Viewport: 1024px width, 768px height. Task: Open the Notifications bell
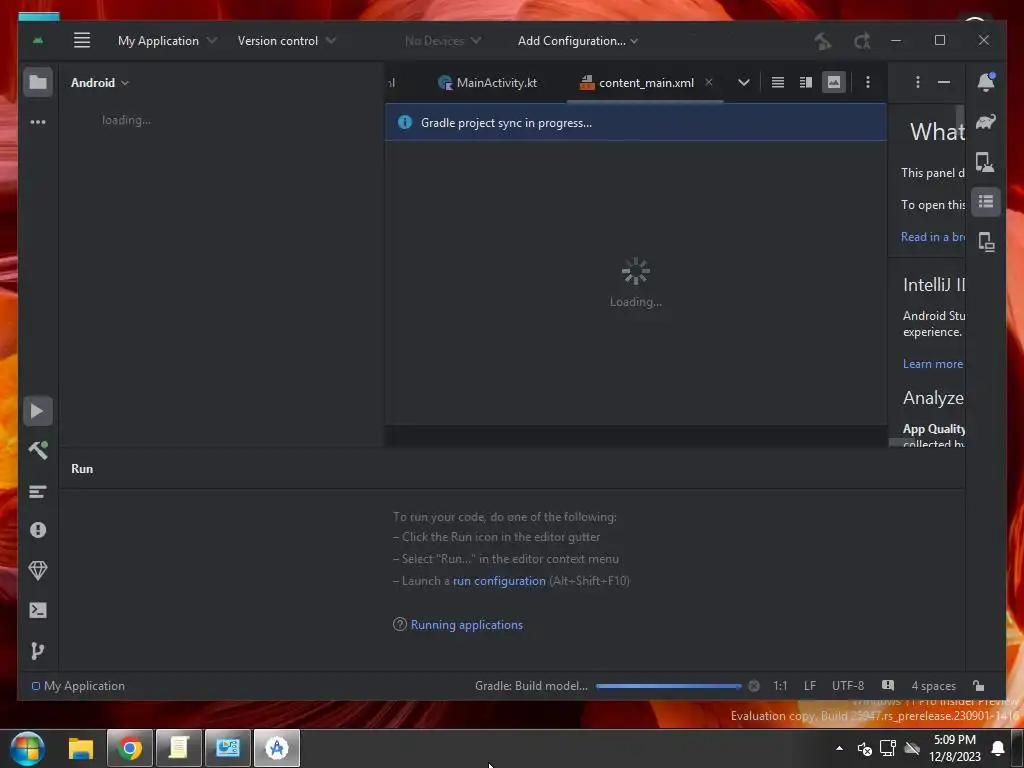tap(986, 82)
